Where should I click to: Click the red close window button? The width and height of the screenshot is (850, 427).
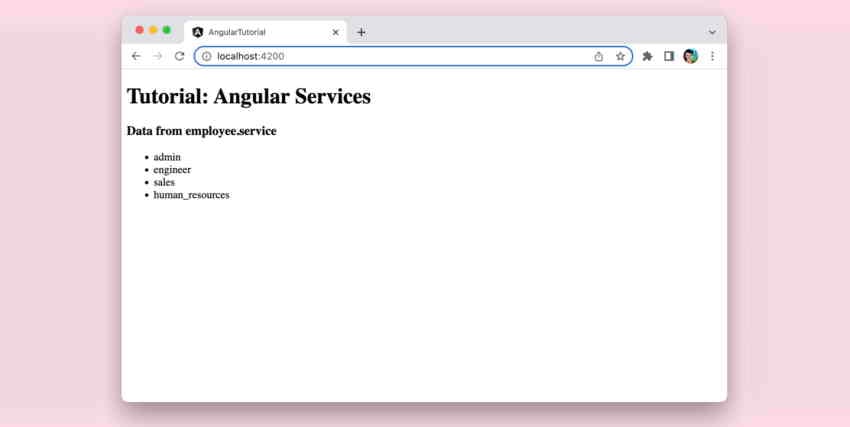pos(139,30)
